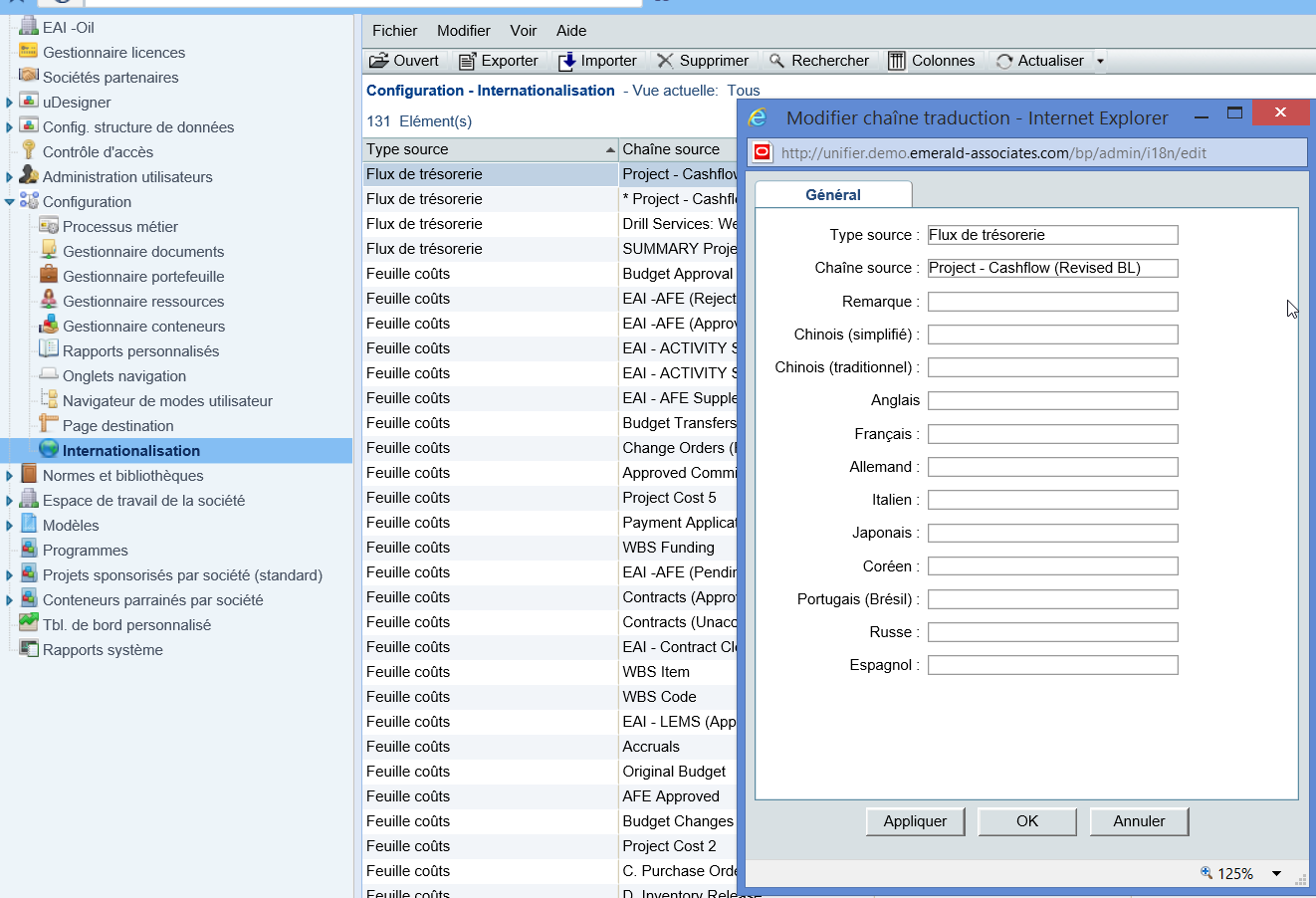Click the Gestionnaire documents sidebar icon
Viewport: 1316px width, 898px height.
[x=47, y=251]
